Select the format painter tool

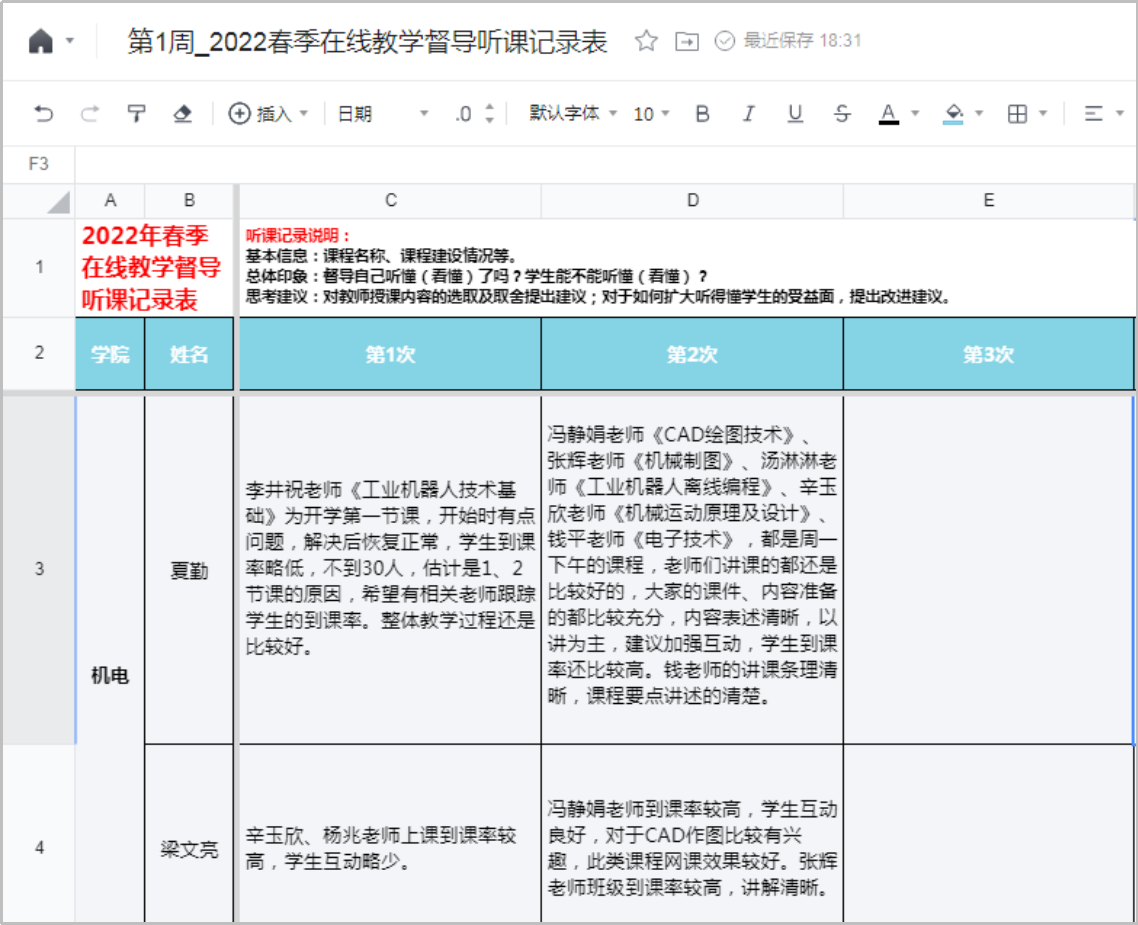point(136,114)
